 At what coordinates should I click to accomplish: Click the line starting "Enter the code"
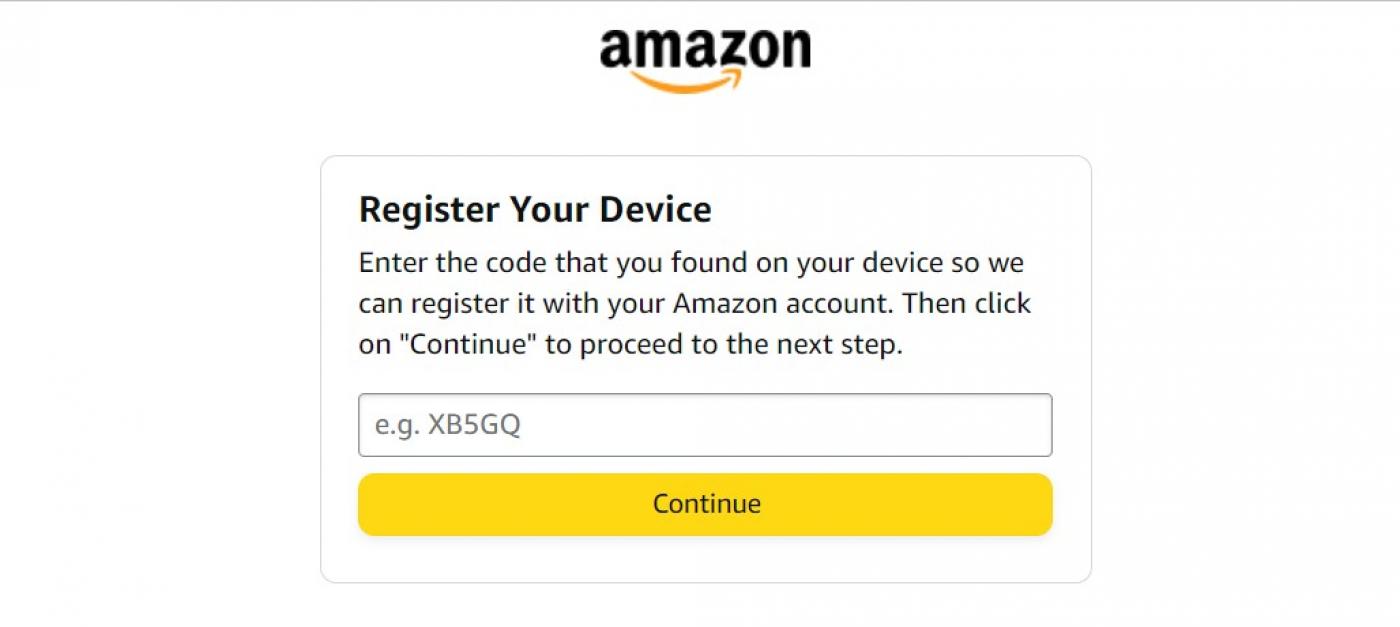690,263
